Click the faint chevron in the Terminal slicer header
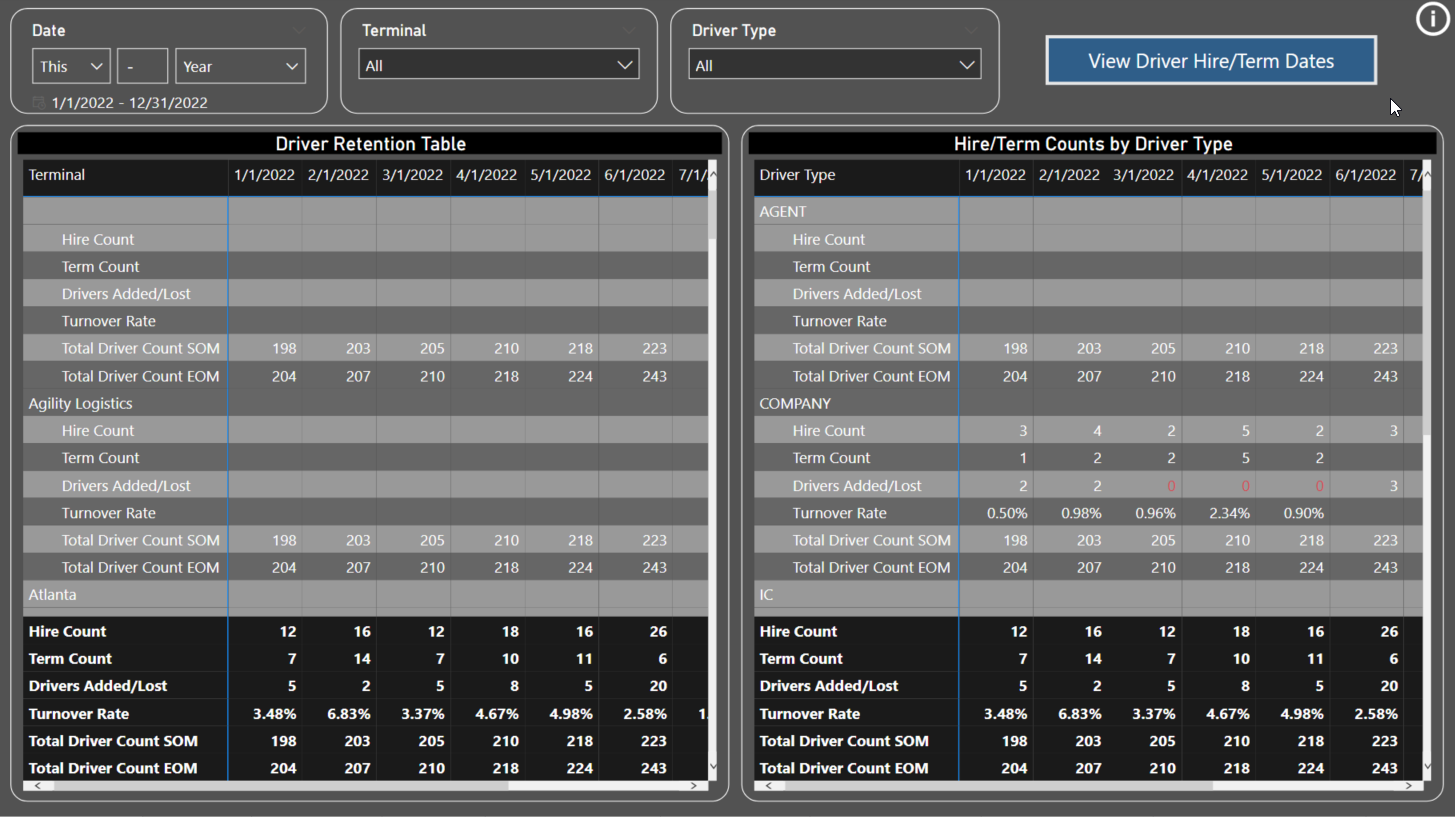 [628, 31]
